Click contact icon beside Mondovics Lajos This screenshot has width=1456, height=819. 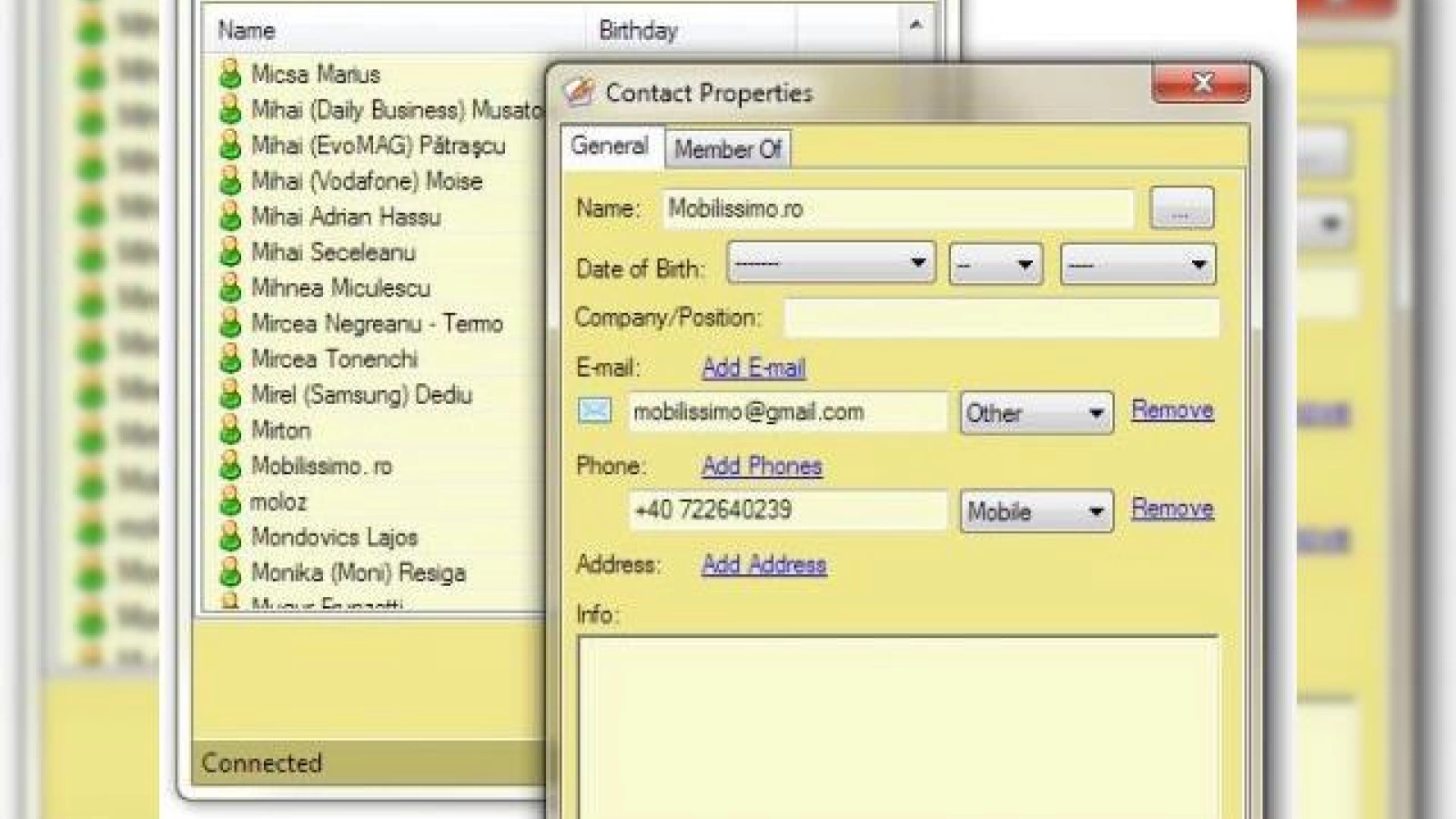[230, 537]
